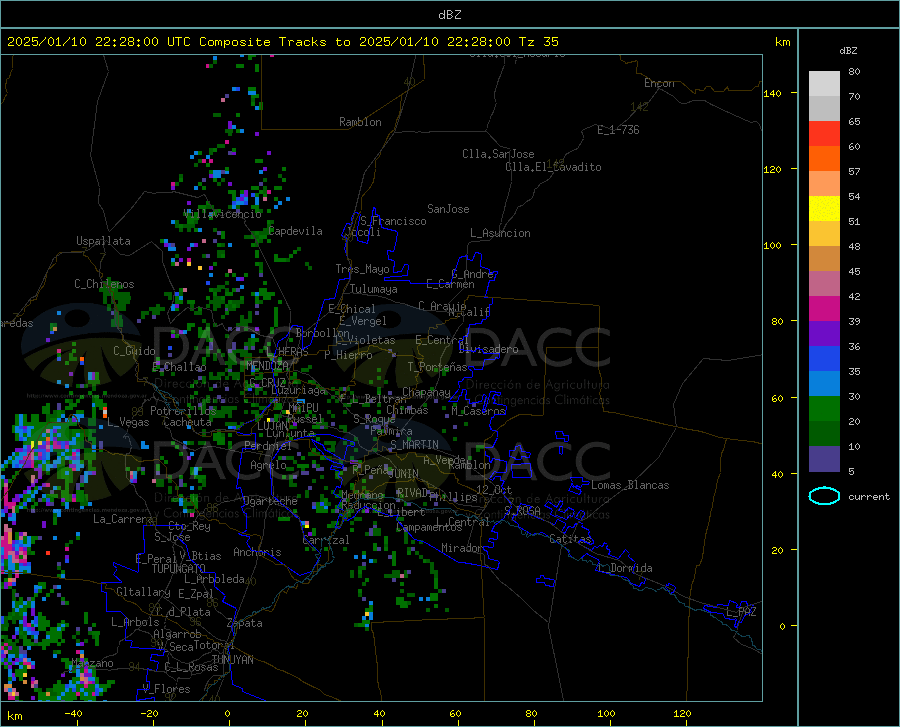
Task: Click the S_ROSA map label
Action: pyautogui.click(x=522, y=510)
